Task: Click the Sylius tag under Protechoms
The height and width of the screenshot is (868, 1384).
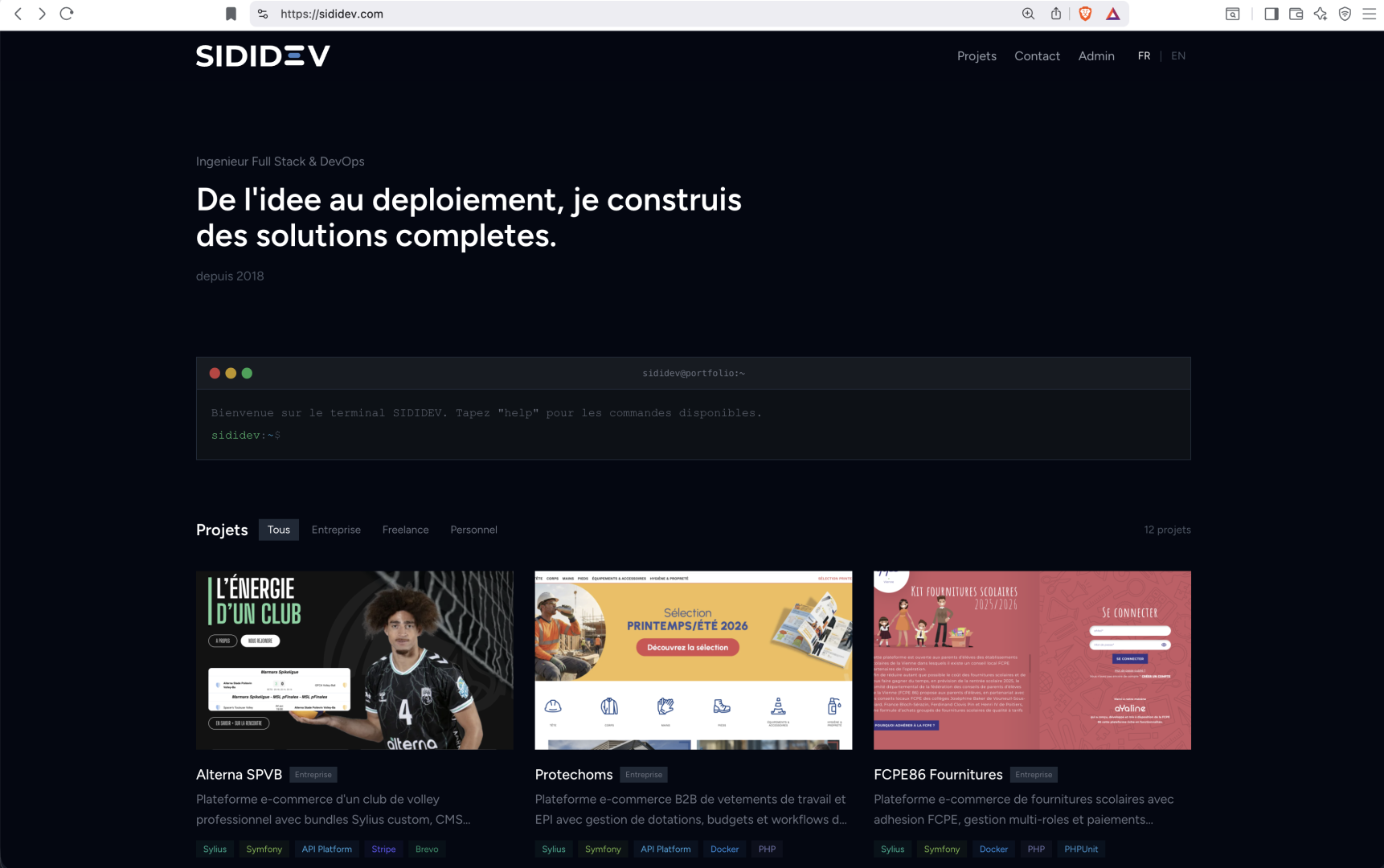Action: (x=554, y=849)
